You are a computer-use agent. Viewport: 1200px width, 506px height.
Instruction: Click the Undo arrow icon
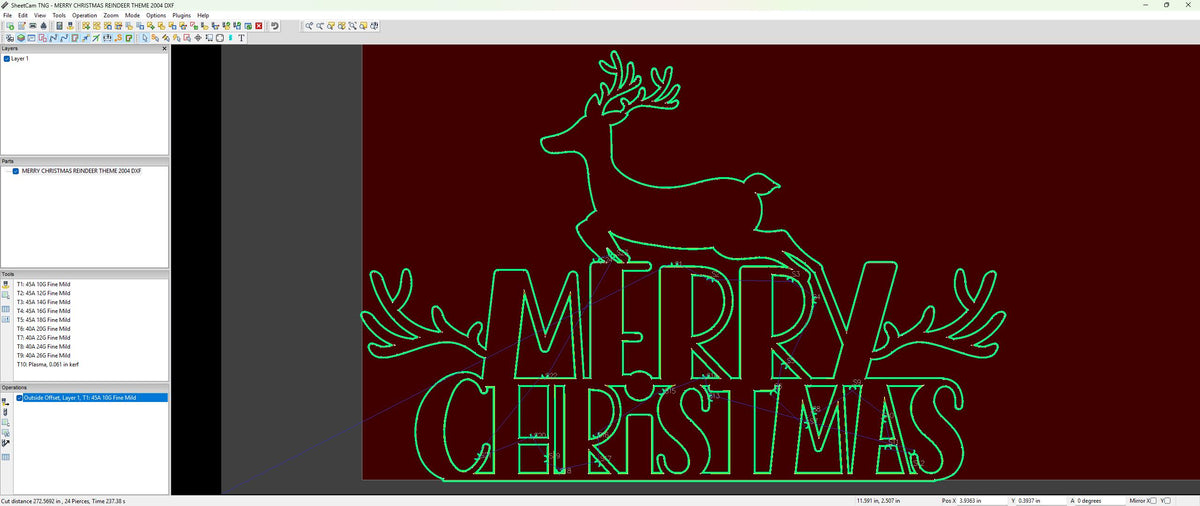pyautogui.click(x=274, y=25)
